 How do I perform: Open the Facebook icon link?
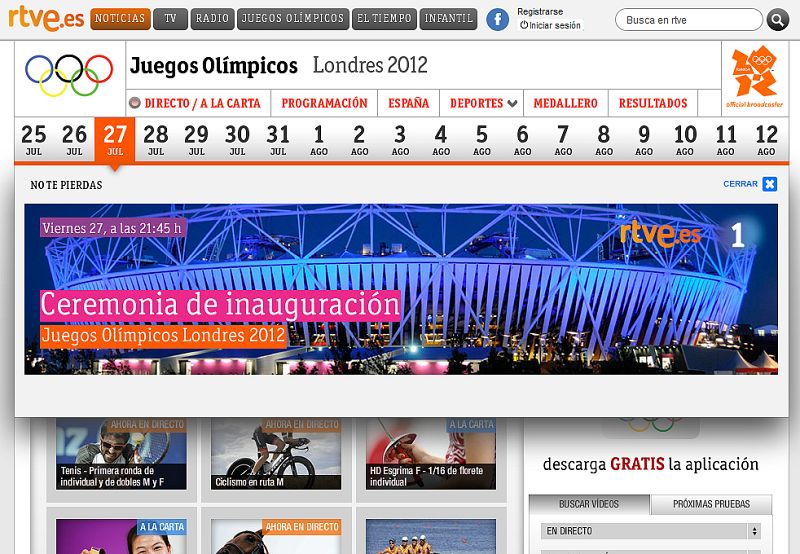click(497, 19)
